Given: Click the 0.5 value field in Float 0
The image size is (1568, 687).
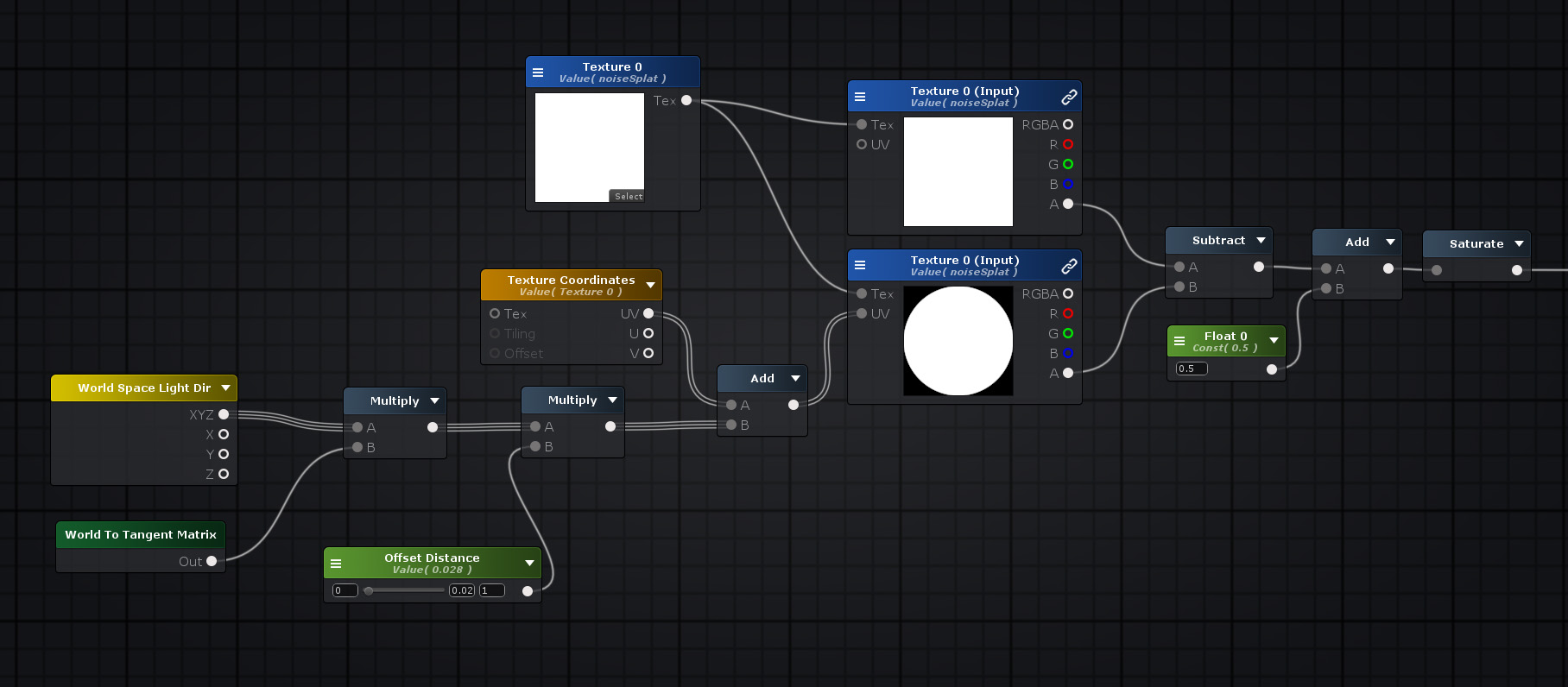Looking at the screenshot, I should pos(1192,369).
